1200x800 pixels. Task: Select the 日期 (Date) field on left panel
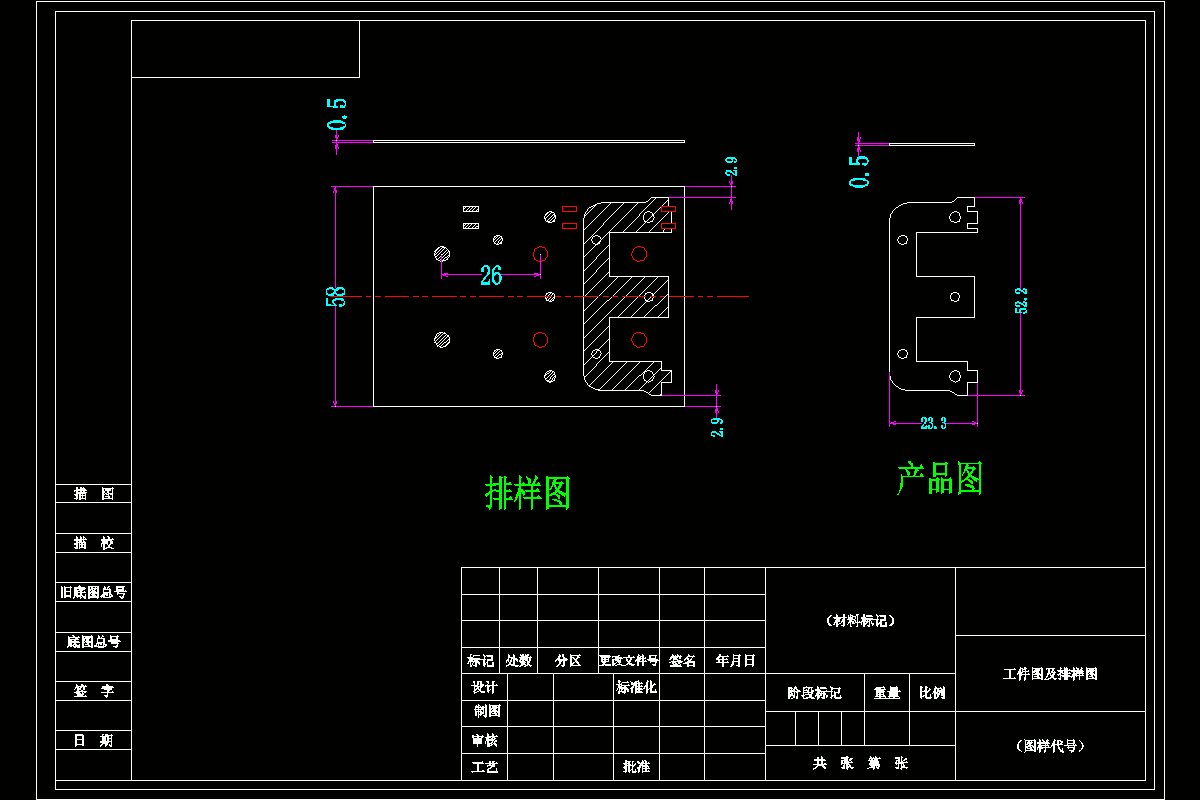pyautogui.click(x=93, y=740)
